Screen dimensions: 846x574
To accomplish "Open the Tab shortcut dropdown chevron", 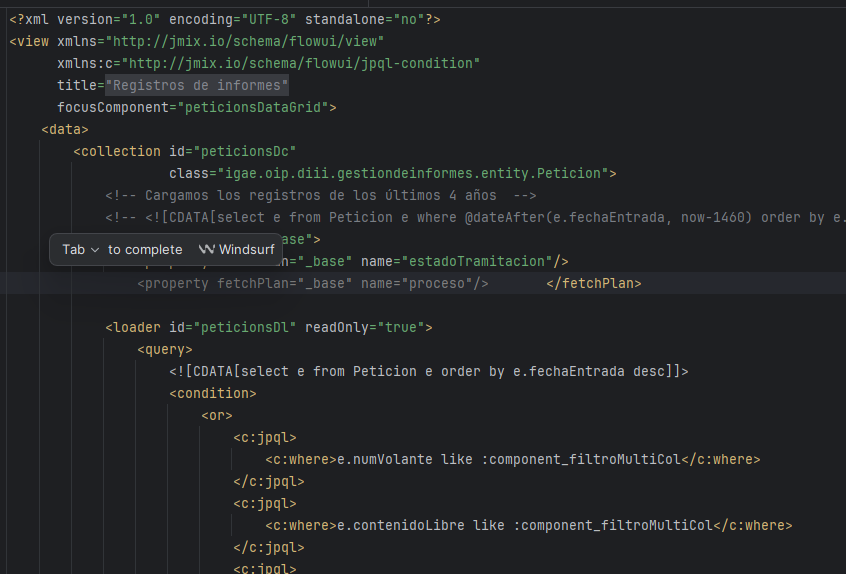I will [95, 250].
